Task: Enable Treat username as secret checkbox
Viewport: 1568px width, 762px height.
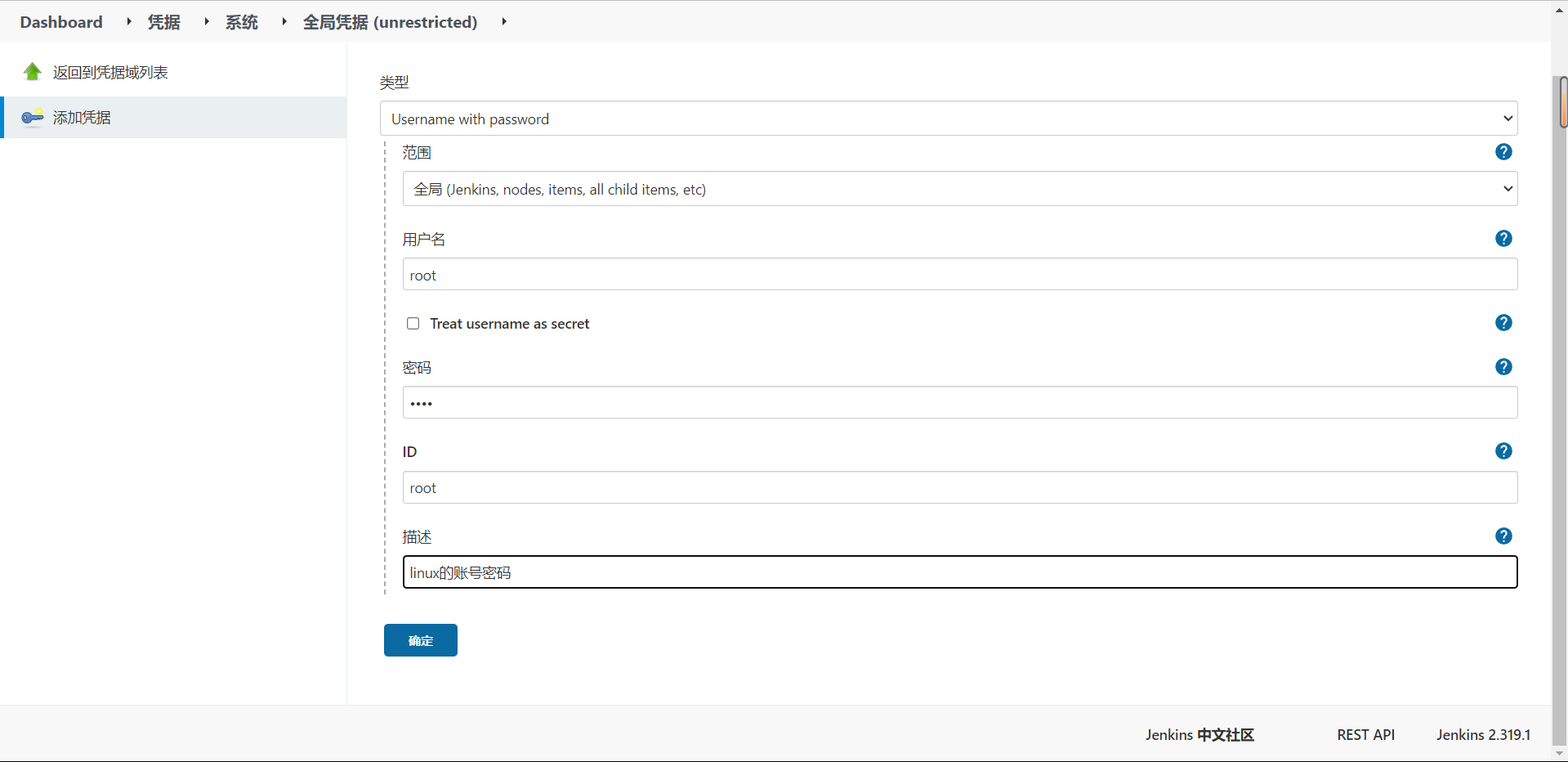Action: coord(413,324)
